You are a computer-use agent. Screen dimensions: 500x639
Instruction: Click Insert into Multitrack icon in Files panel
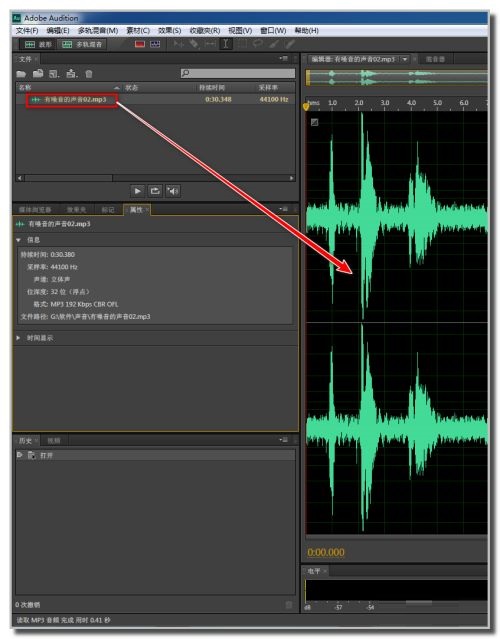[71, 73]
